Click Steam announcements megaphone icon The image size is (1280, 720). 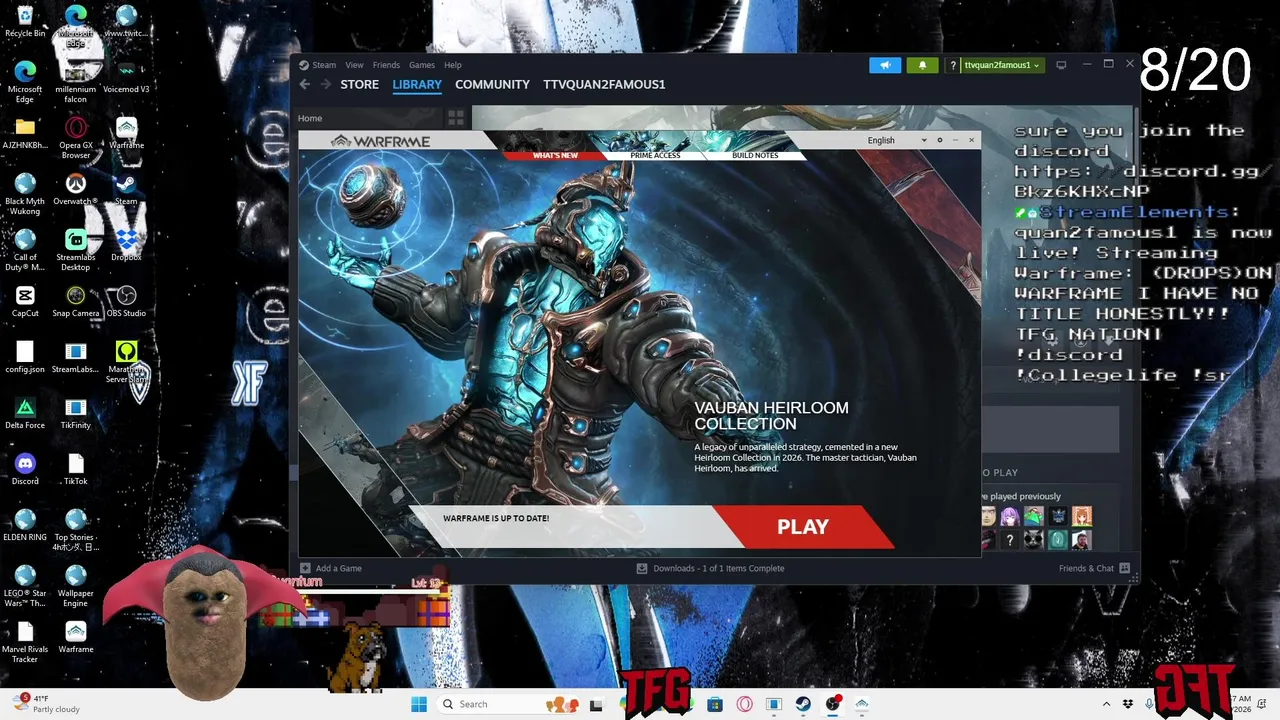point(885,65)
